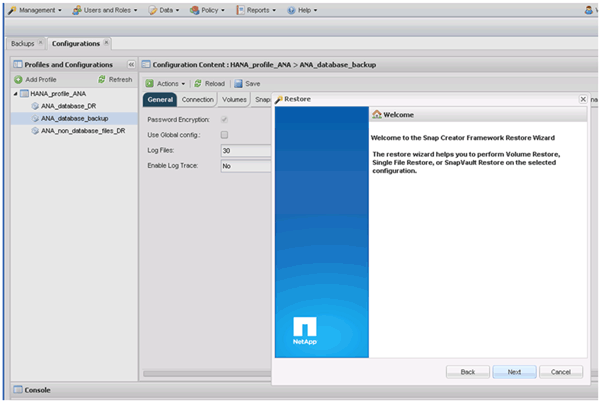Switch to the Backups tab
Image resolution: width=600 pixels, height=402 pixels.
coord(22,44)
